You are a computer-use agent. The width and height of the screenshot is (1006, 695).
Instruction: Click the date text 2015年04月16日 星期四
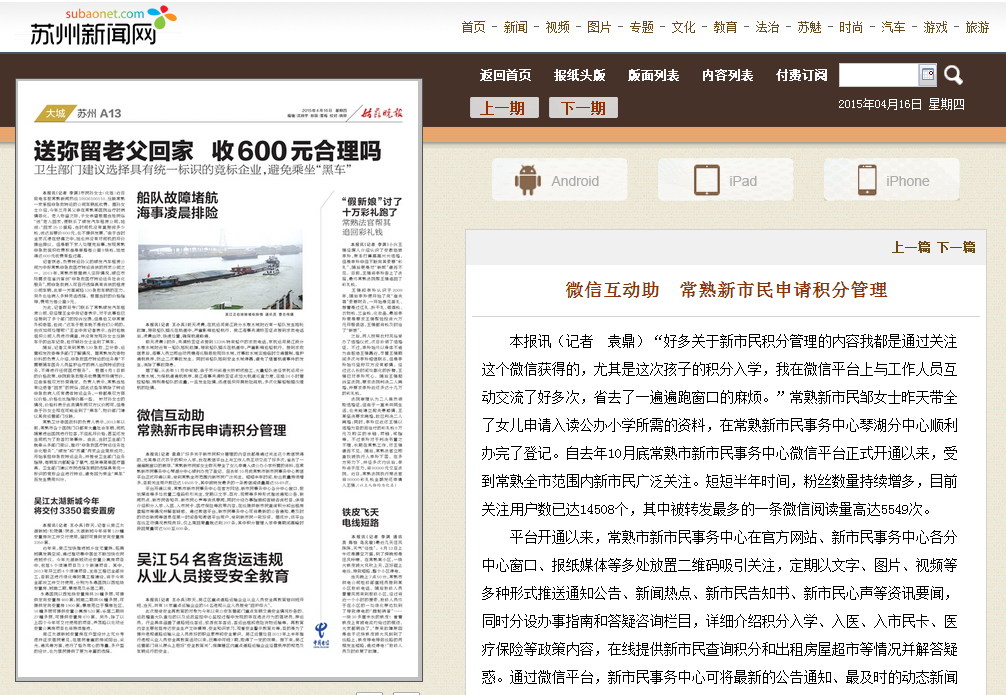(901, 104)
